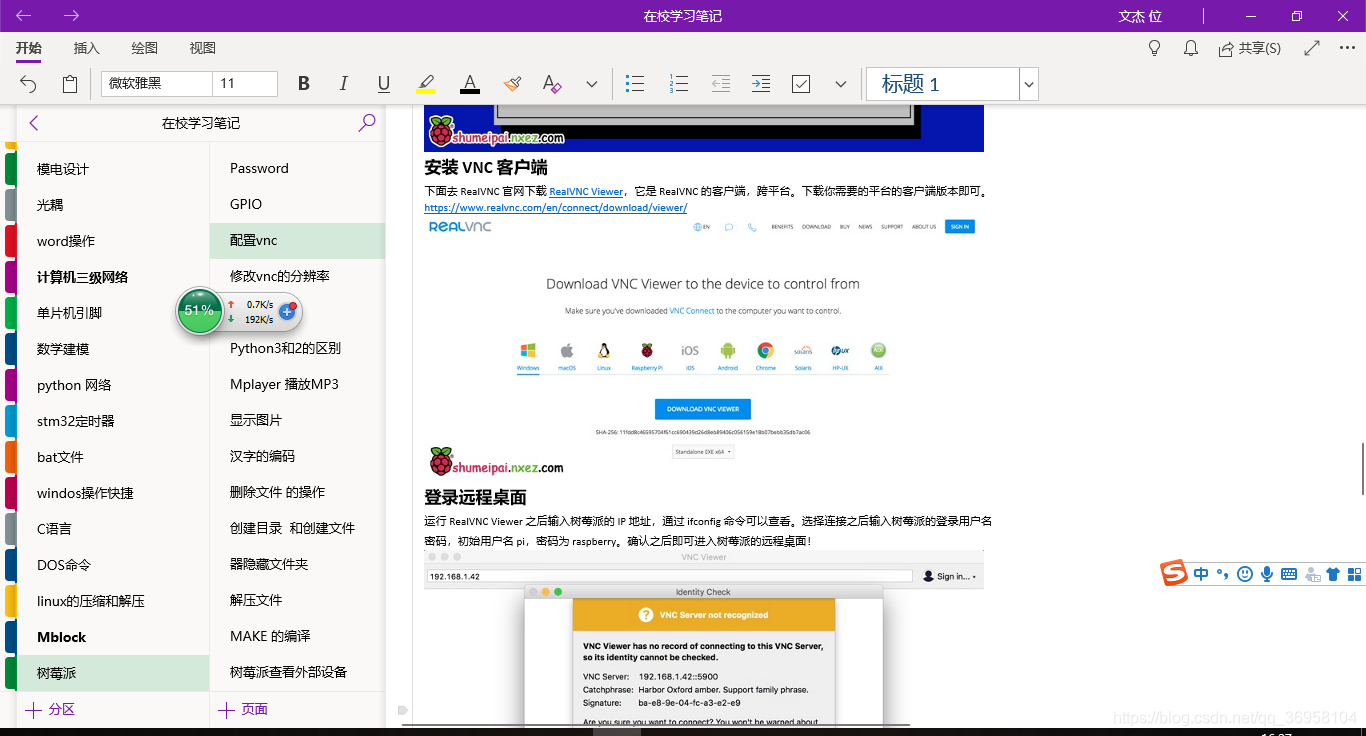Open the word操作 section
1366x736 pixels.
pos(113,241)
